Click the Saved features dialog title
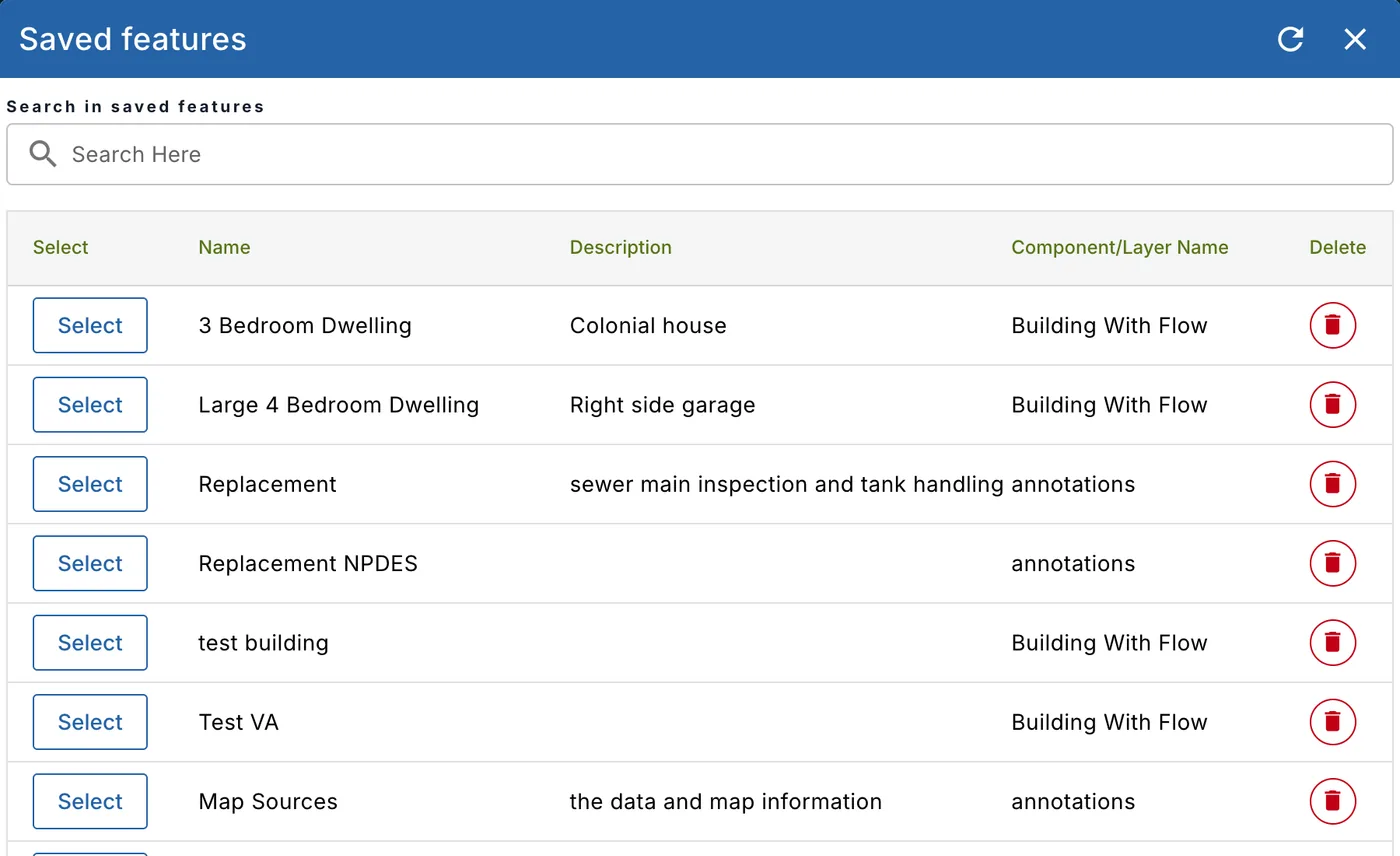This screenshot has height=856, width=1400. coord(132,39)
